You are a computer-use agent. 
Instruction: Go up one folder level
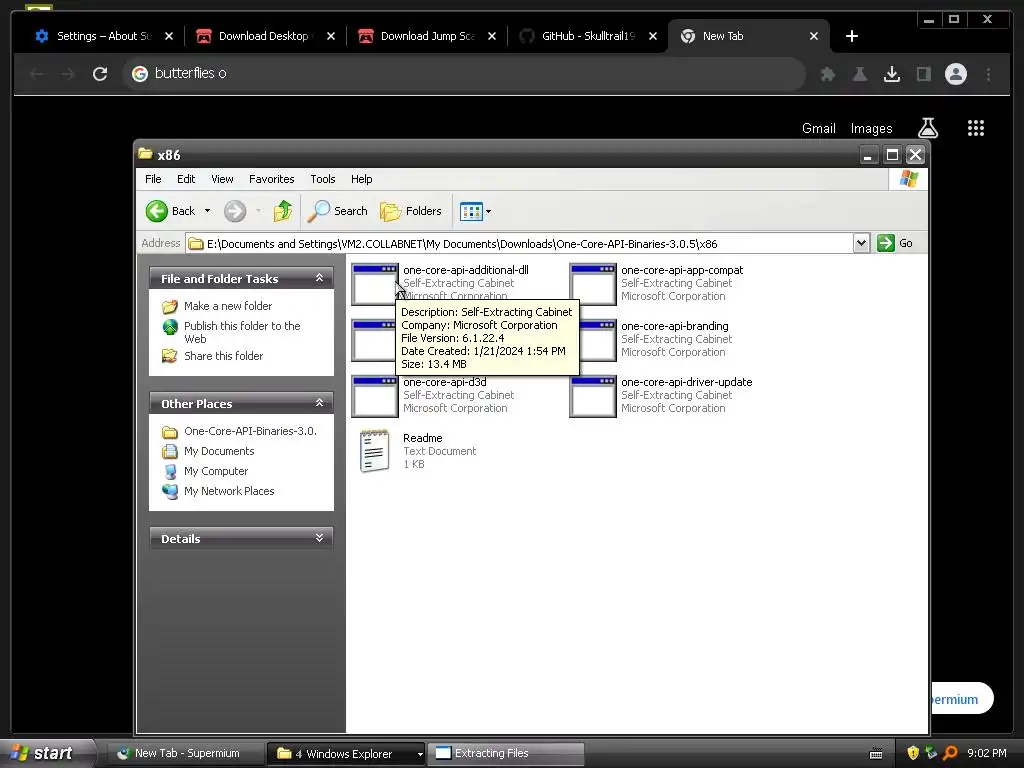[x=282, y=211]
